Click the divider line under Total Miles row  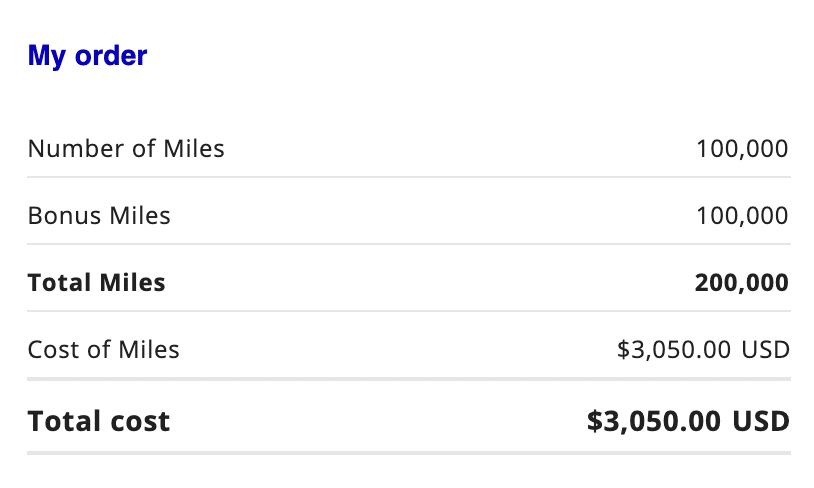[408, 311]
